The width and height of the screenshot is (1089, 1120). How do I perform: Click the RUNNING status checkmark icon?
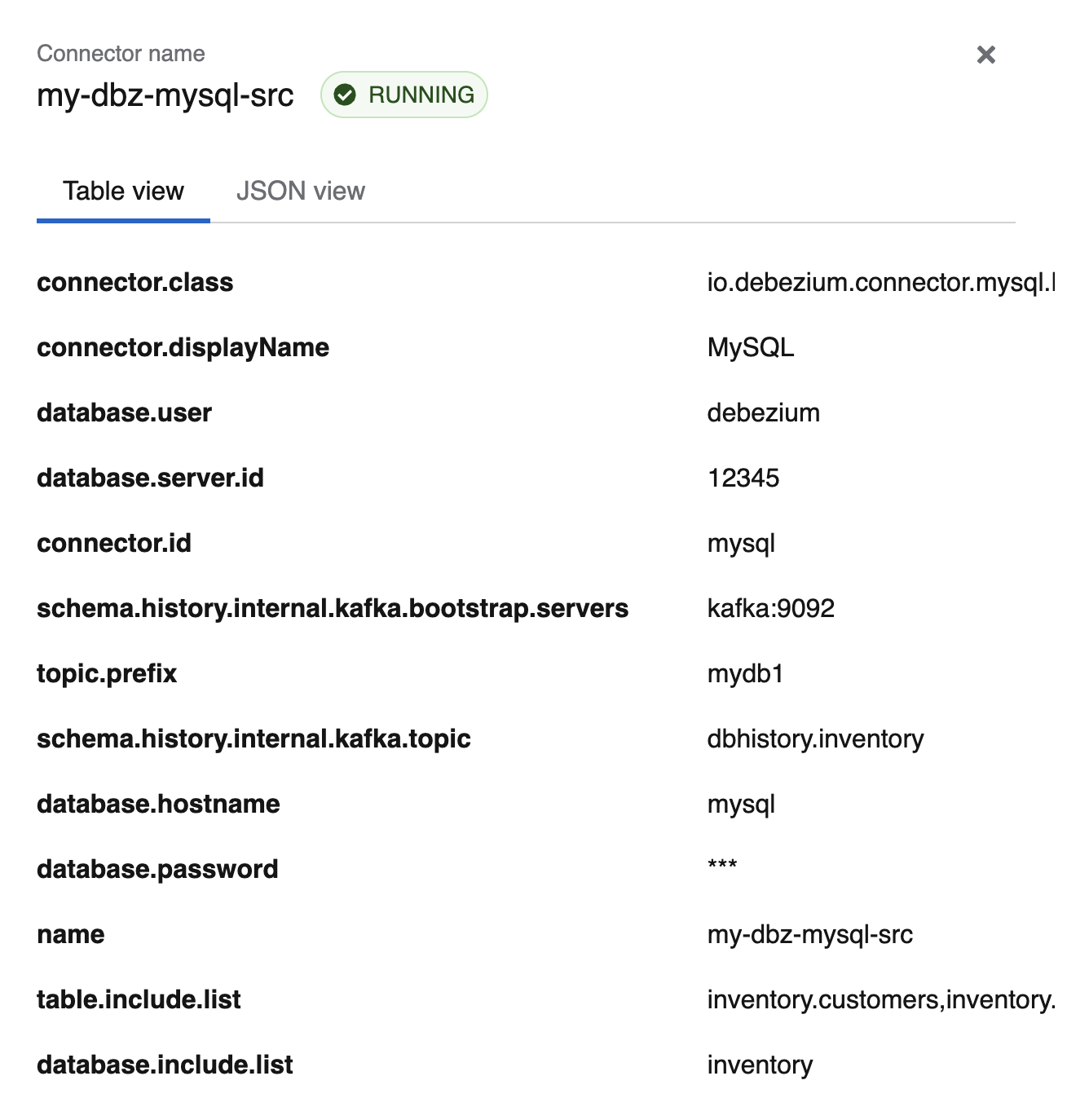coord(346,95)
